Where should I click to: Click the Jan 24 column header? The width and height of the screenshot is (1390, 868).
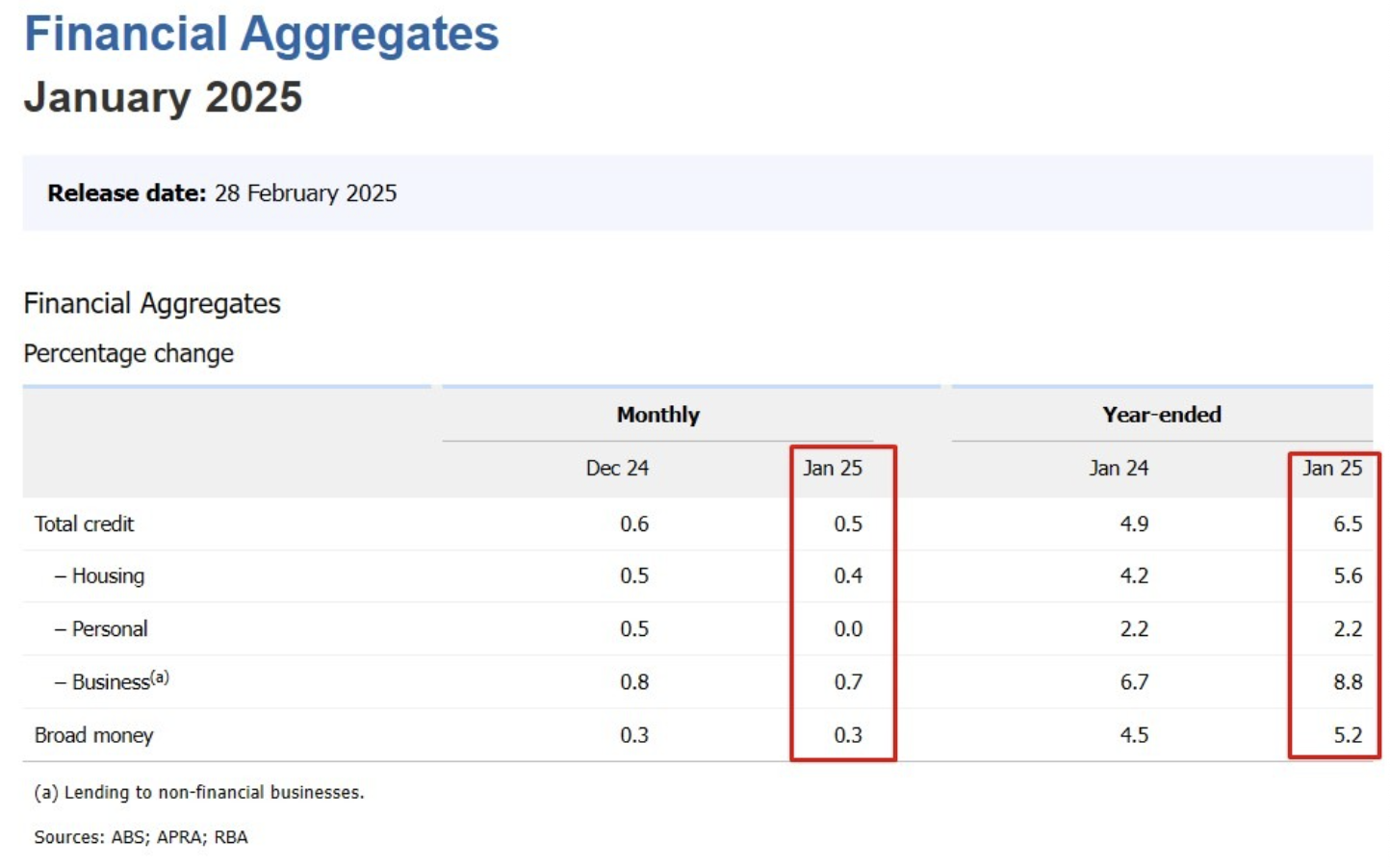click(x=1119, y=468)
